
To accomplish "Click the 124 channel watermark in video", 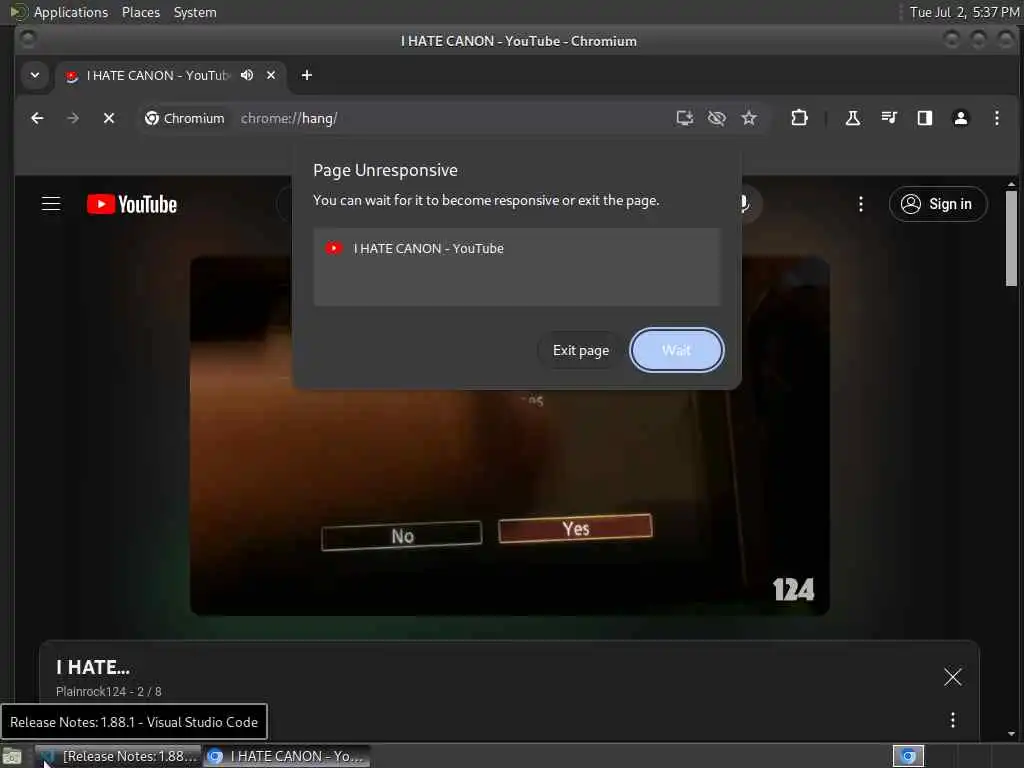I will tap(793, 590).
